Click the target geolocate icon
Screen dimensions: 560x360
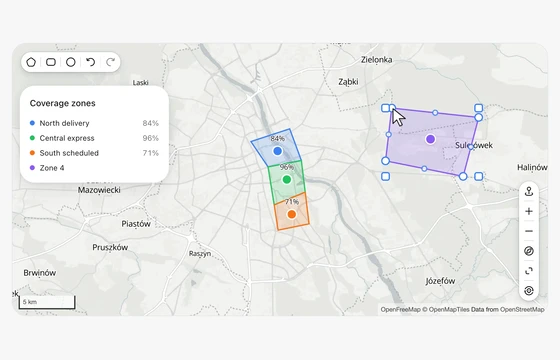pos(529,291)
